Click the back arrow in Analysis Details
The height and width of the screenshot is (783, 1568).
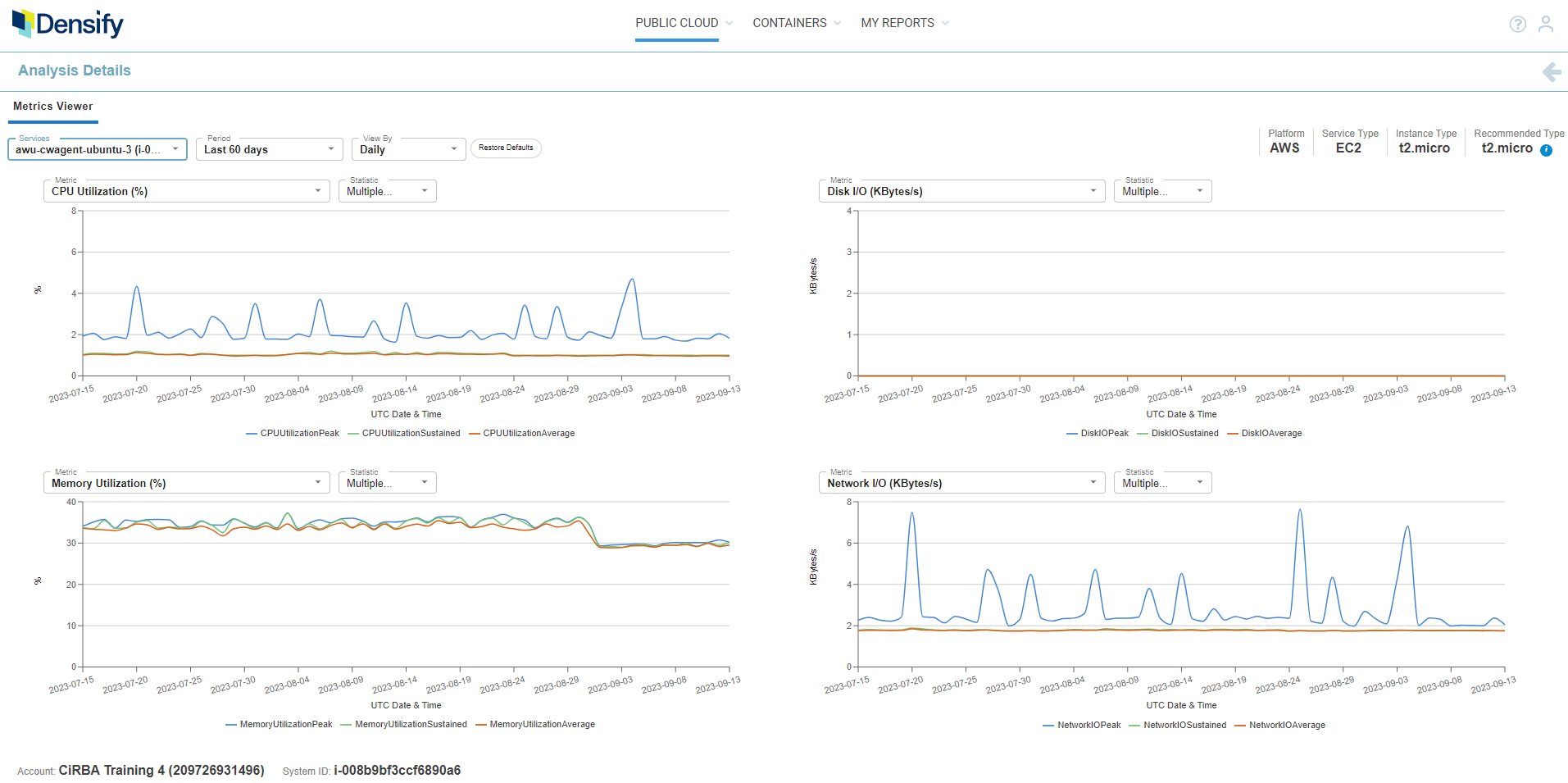1552,72
